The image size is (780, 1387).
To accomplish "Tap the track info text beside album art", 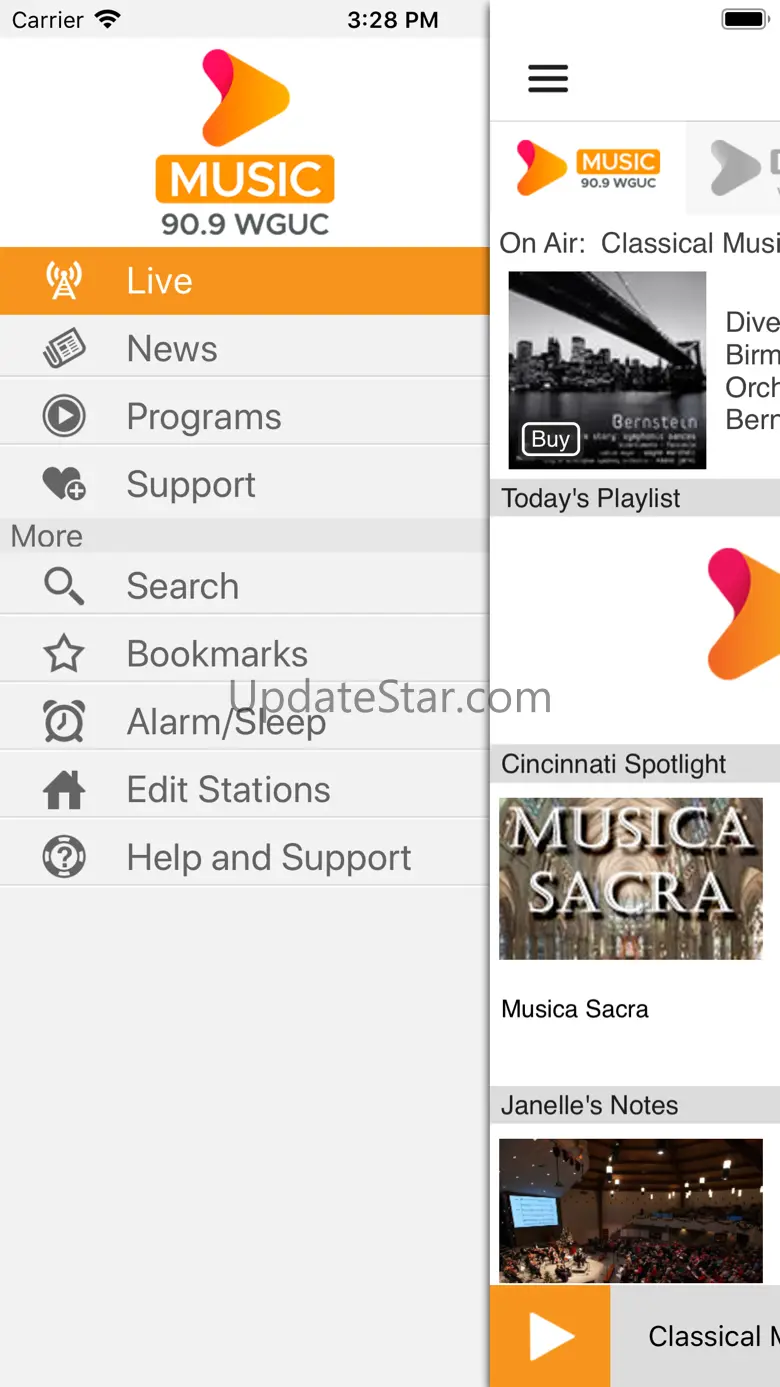I will point(752,370).
